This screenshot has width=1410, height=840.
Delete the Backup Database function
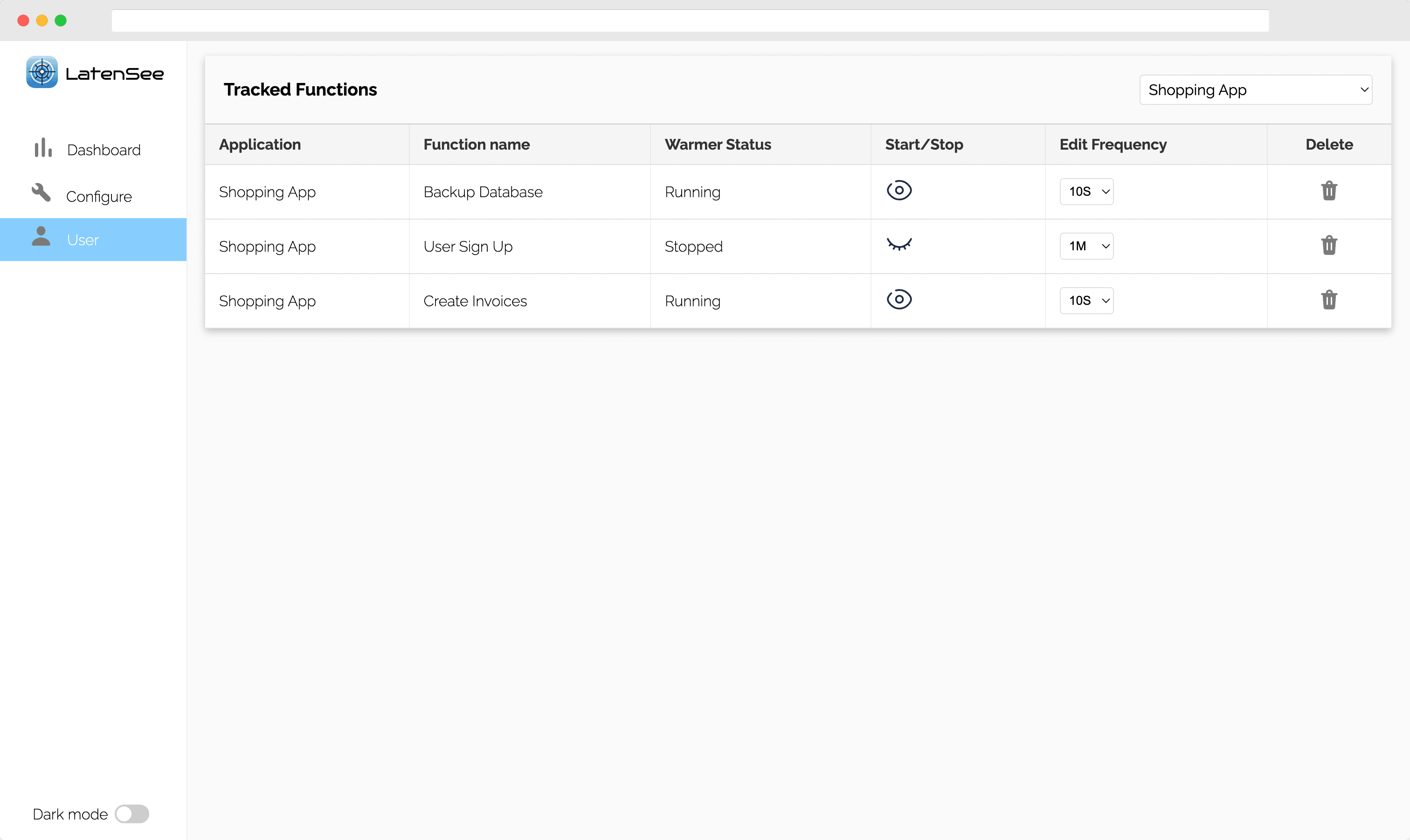point(1328,191)
